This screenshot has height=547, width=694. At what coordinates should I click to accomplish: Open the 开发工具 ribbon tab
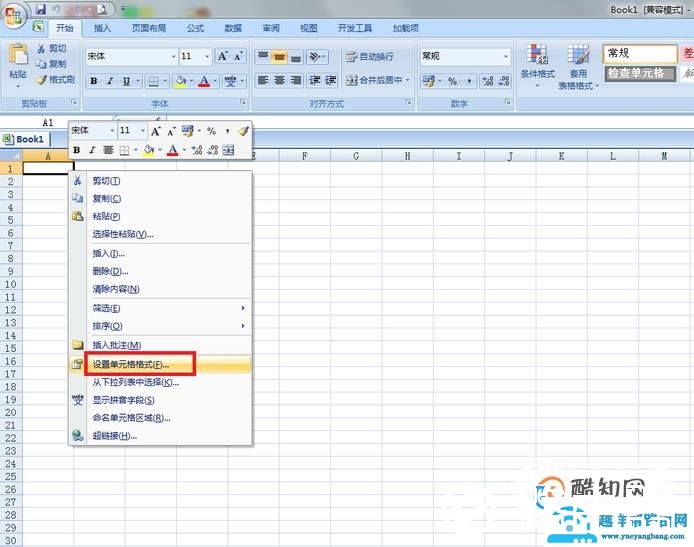(355, 28)
